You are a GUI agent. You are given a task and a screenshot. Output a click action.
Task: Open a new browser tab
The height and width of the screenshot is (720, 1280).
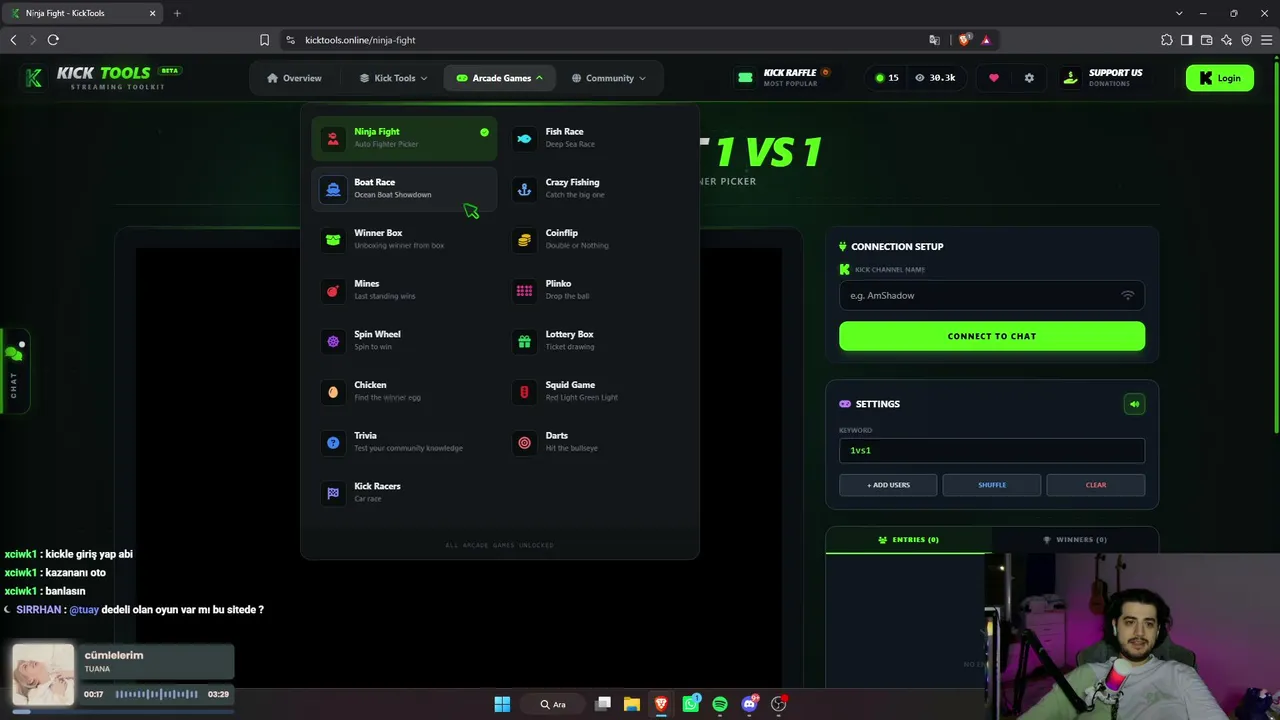tap(177, 13)
